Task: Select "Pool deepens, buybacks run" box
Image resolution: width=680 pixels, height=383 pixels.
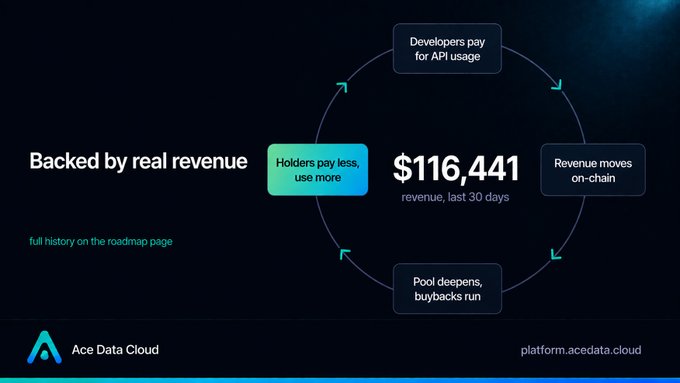Action: 447,289
